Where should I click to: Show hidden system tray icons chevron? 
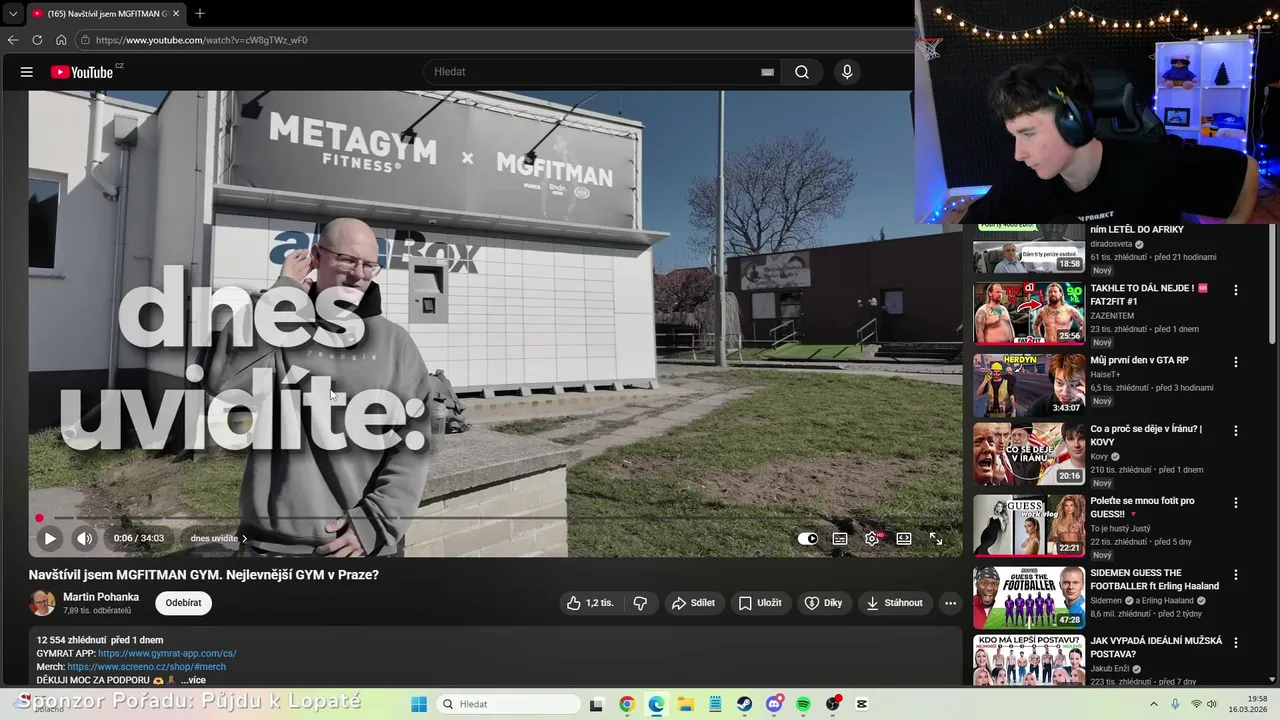coord(1153,704)
